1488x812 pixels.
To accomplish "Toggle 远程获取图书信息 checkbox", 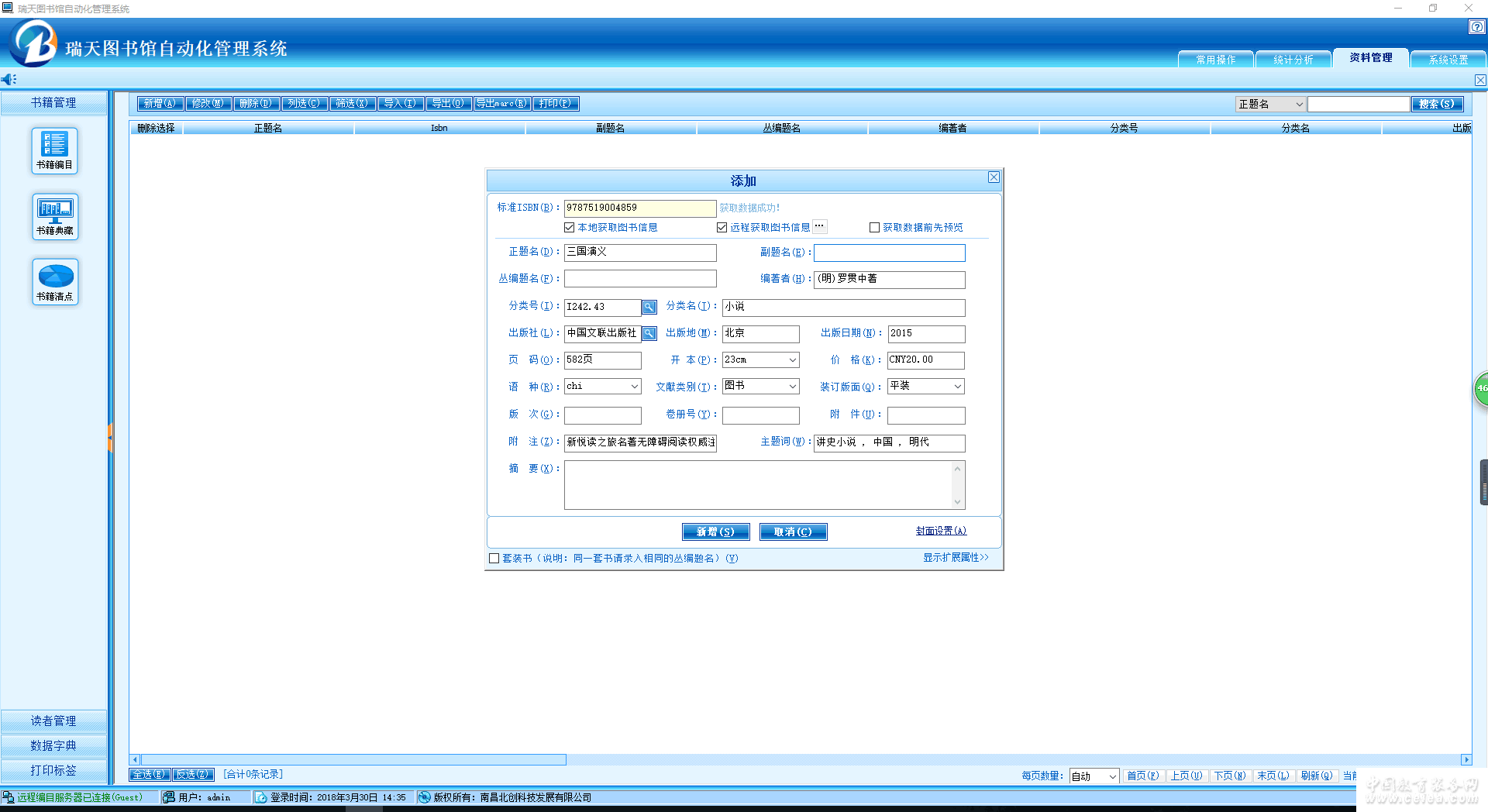I will pyautogui.click(x=722, y=228).
